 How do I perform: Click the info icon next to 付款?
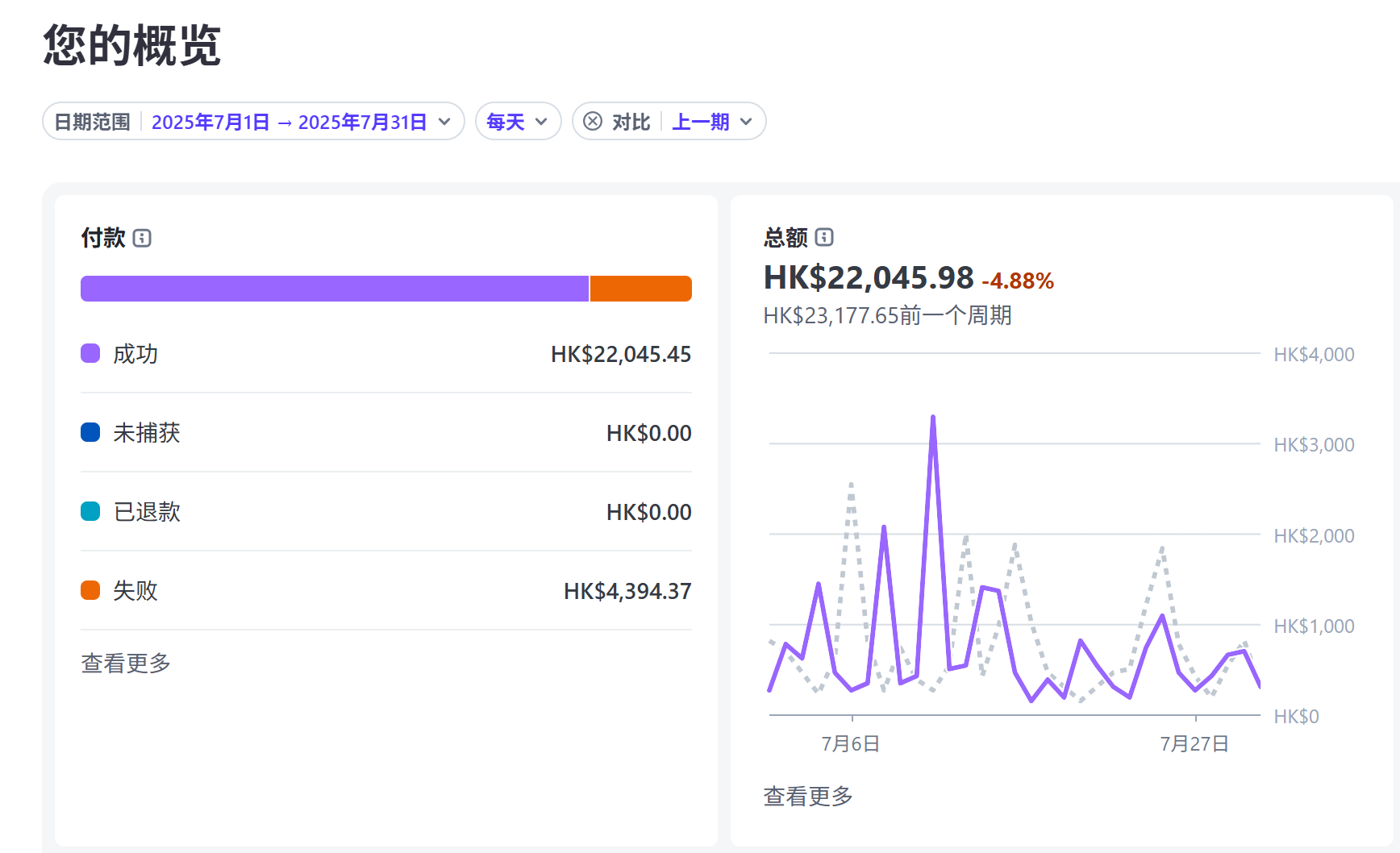[x=142, y=238]
